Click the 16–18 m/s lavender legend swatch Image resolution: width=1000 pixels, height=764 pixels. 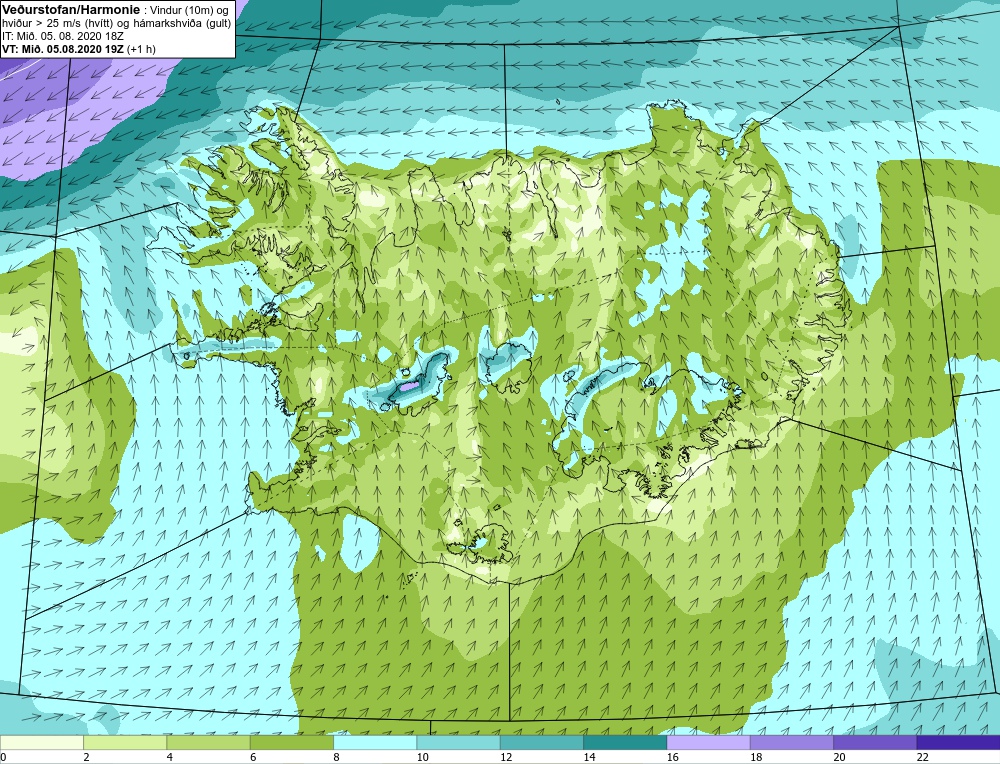coord(708,743)
